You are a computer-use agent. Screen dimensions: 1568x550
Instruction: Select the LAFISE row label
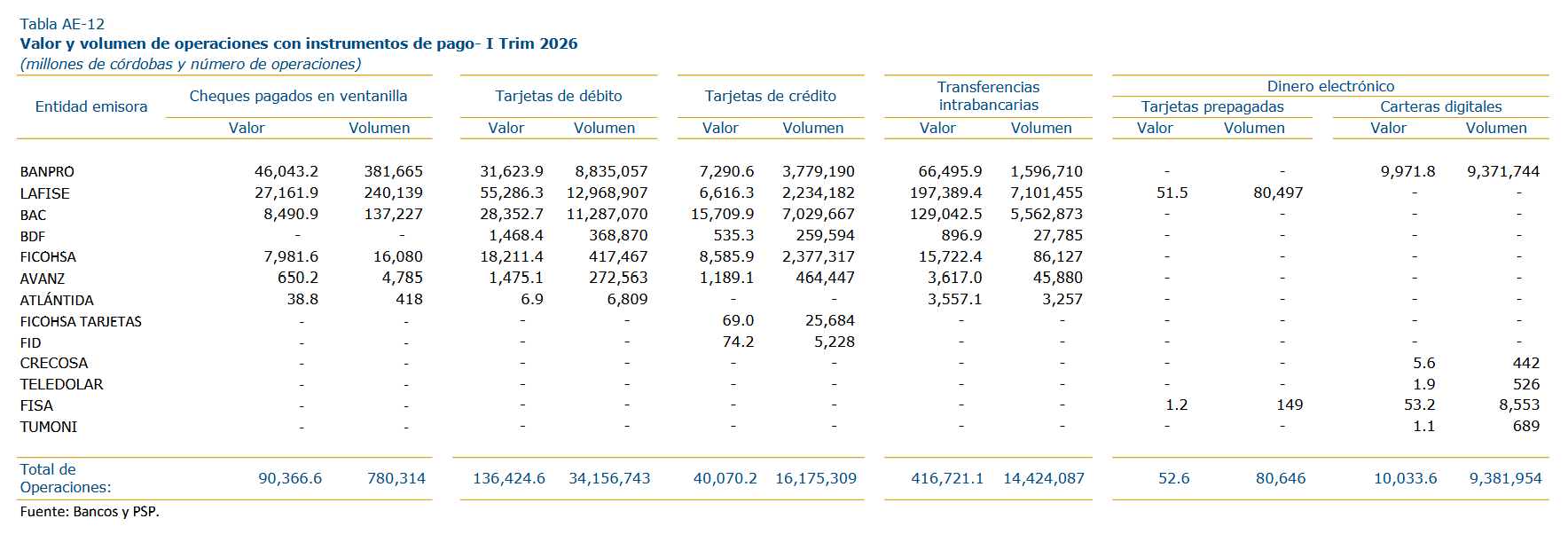click(44, 193)
